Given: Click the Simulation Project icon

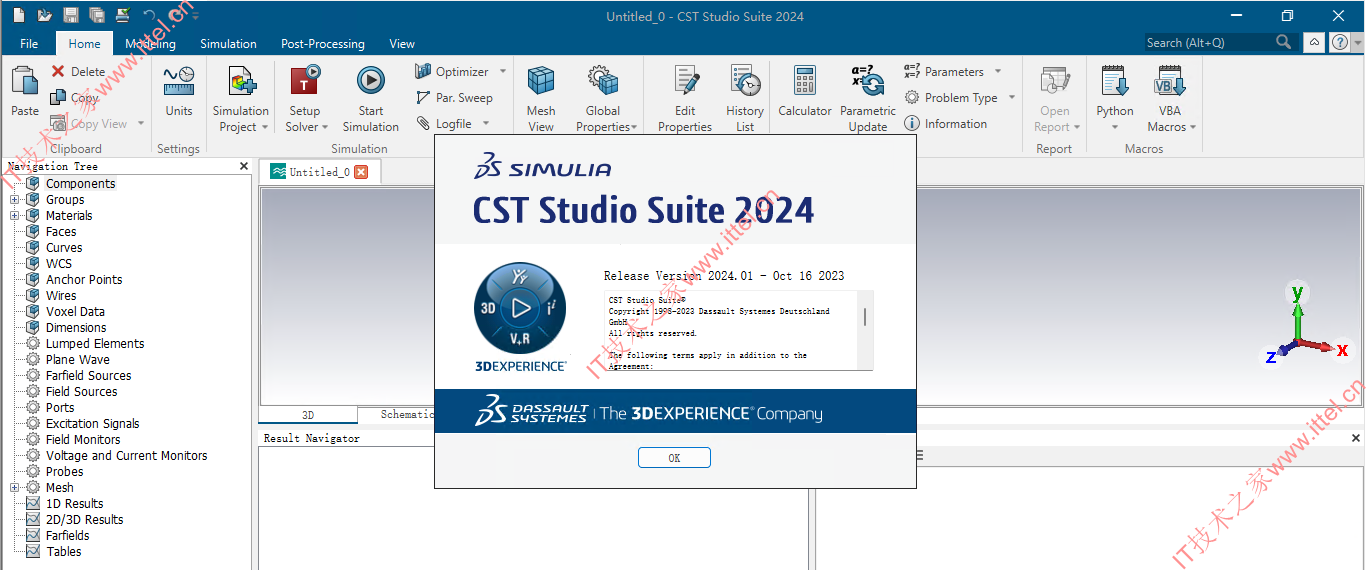Looking at the screenshot, I should pos(241,82).
